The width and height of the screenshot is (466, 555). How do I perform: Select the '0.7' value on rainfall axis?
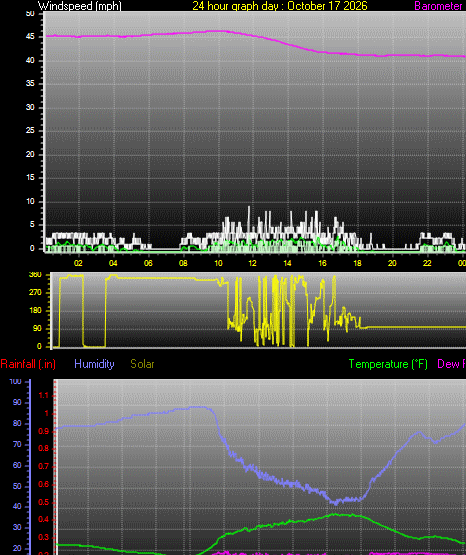[x=43, y=467]
